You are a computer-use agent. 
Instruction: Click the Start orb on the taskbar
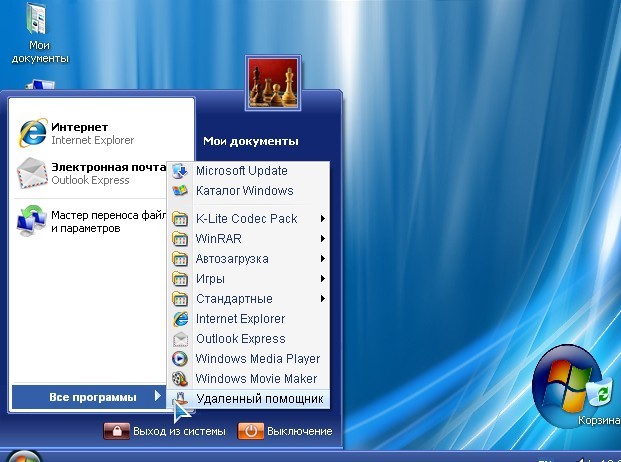tap(24, 456)
